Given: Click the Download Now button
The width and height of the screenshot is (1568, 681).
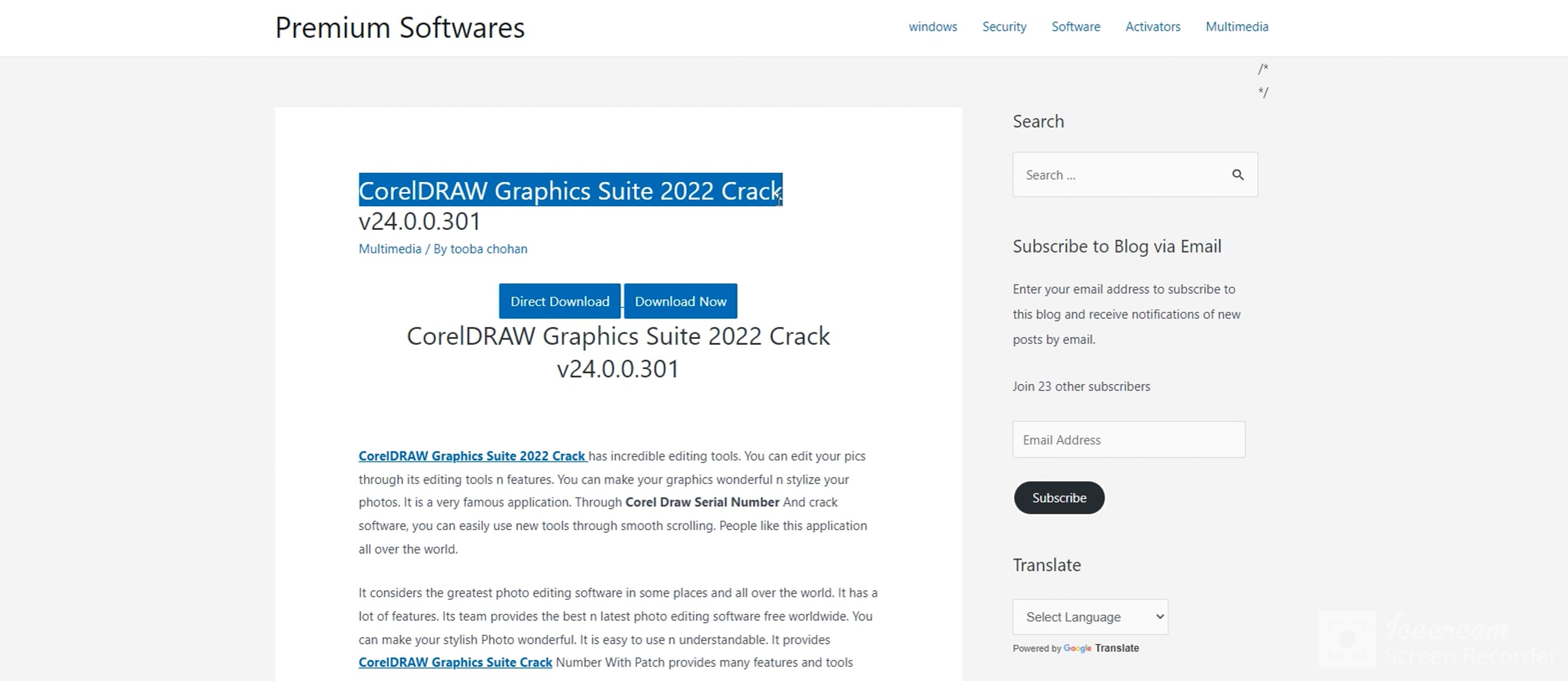Looking at the screenshot, I should [681, 301].
